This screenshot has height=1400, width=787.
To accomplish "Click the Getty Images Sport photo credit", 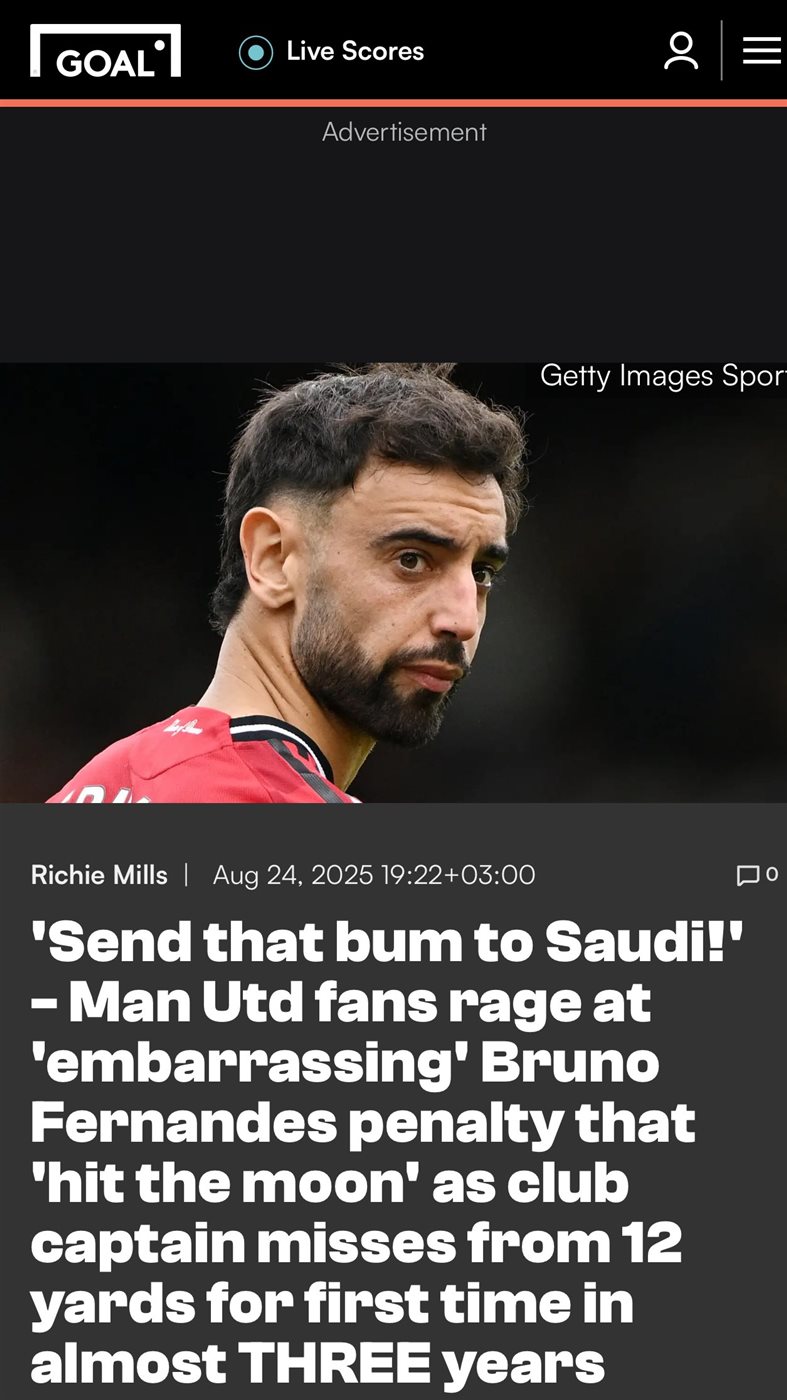I will click(x=663, y=376).
